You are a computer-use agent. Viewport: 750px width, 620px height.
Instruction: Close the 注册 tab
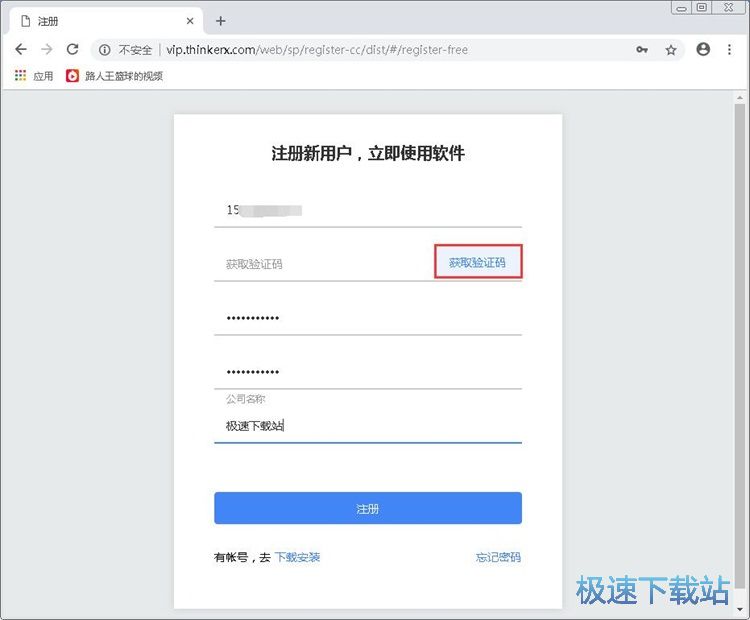coord(190,21)
